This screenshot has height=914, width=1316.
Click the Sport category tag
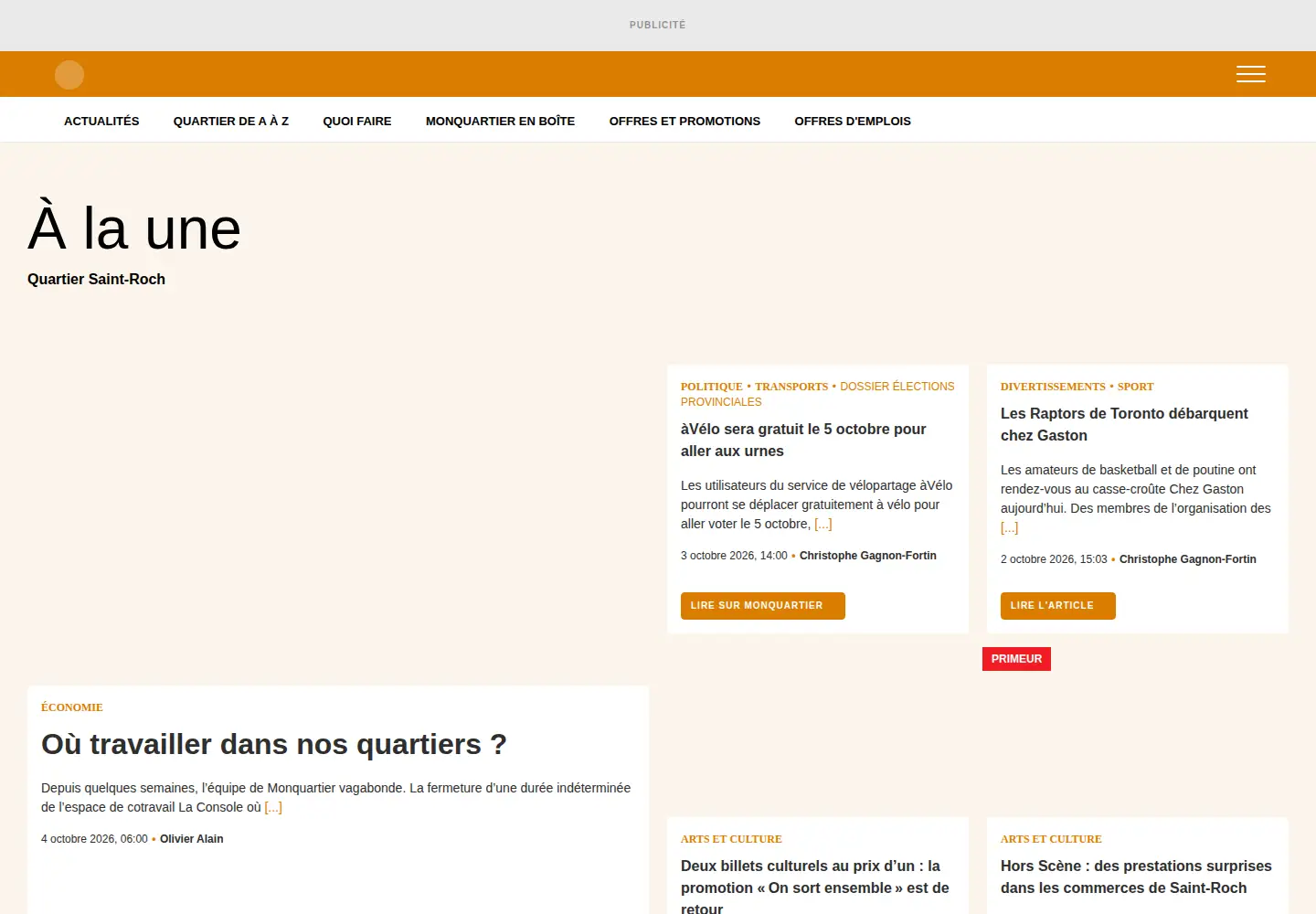[x=1136, y=387]
